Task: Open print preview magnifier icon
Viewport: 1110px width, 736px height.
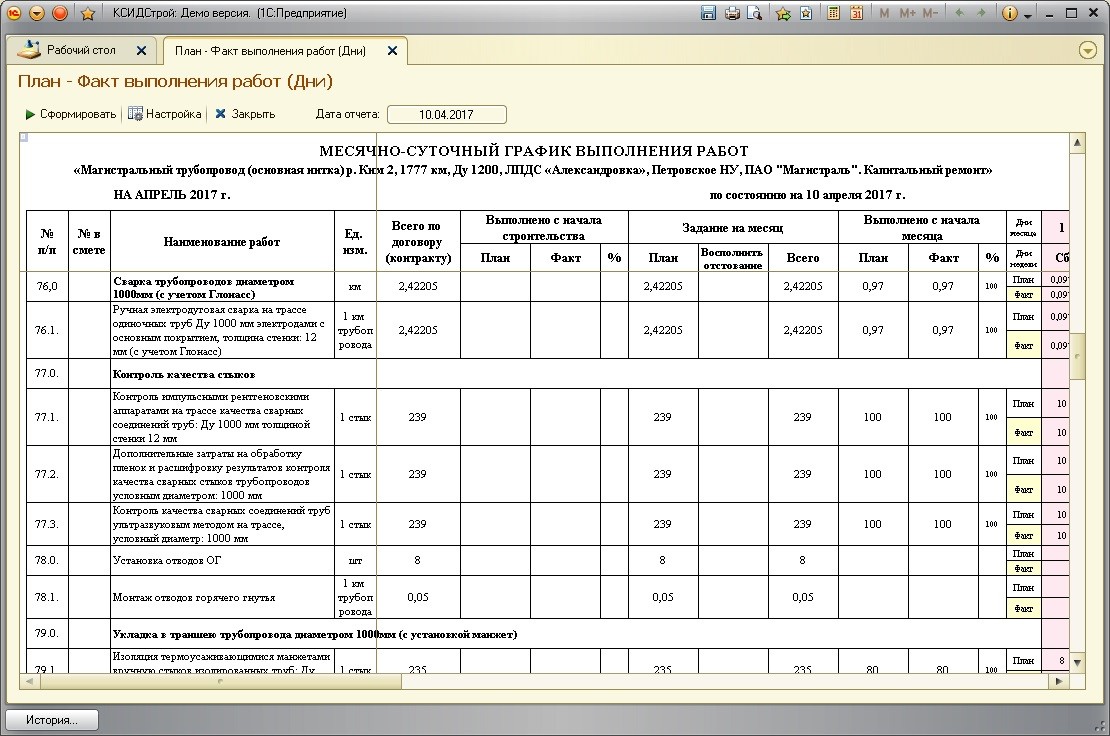Action: point(755,13)
